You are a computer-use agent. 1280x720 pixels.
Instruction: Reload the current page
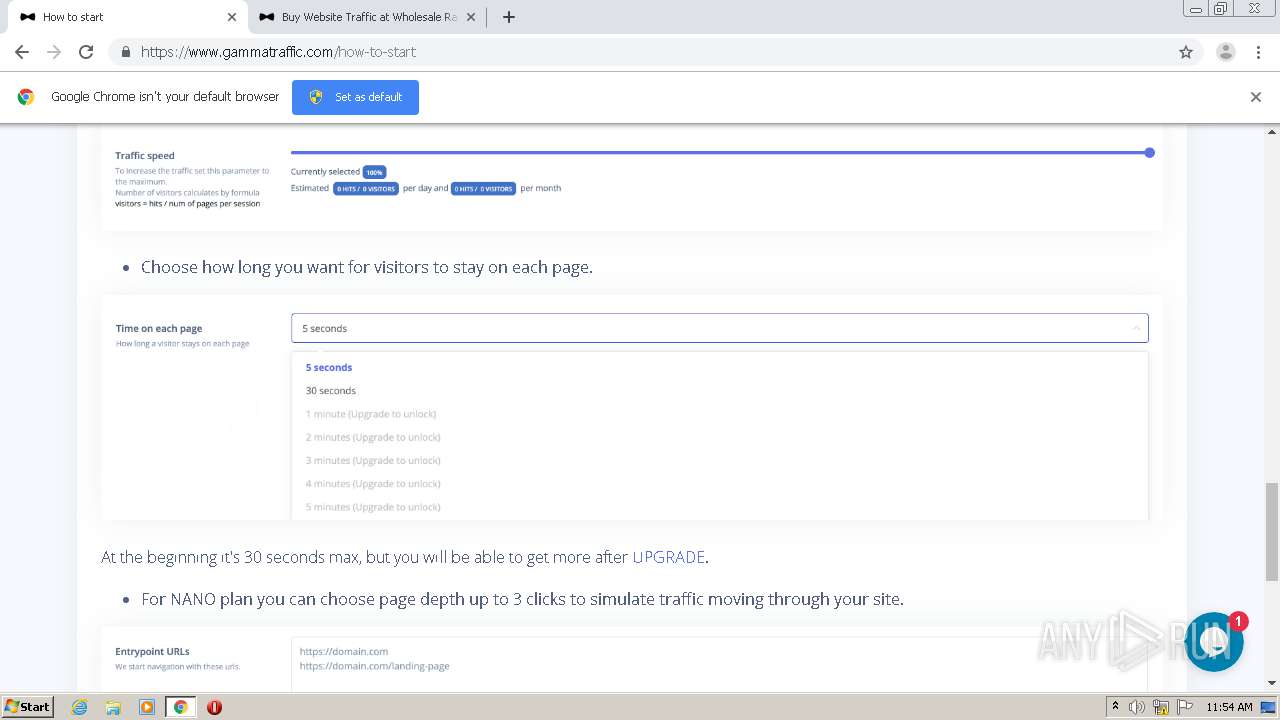86,52
